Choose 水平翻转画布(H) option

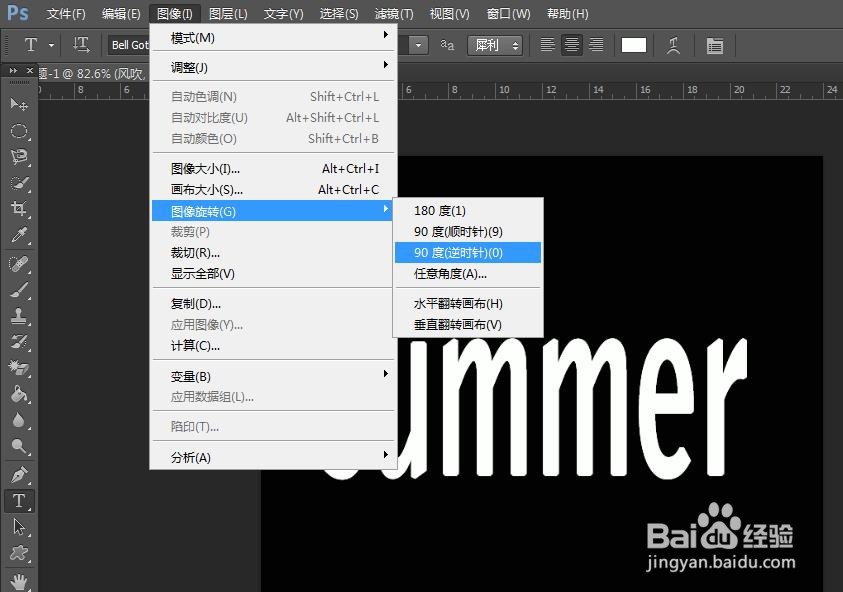468,303
